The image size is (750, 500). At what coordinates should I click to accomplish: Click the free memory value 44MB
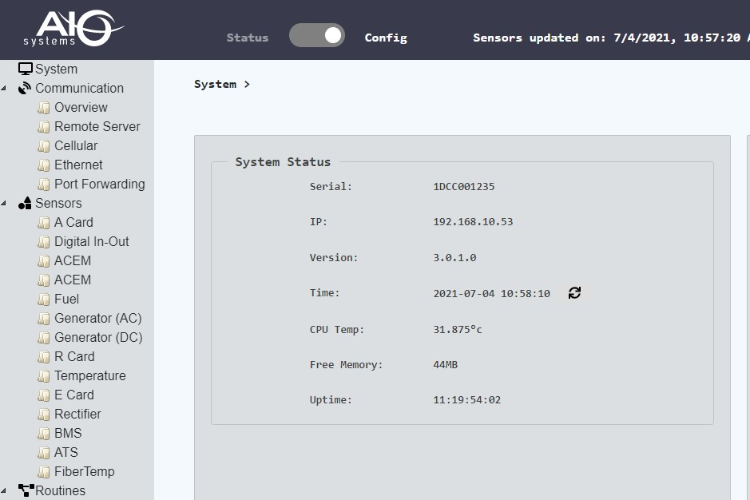pyautogui.click(x=445, y=365)
